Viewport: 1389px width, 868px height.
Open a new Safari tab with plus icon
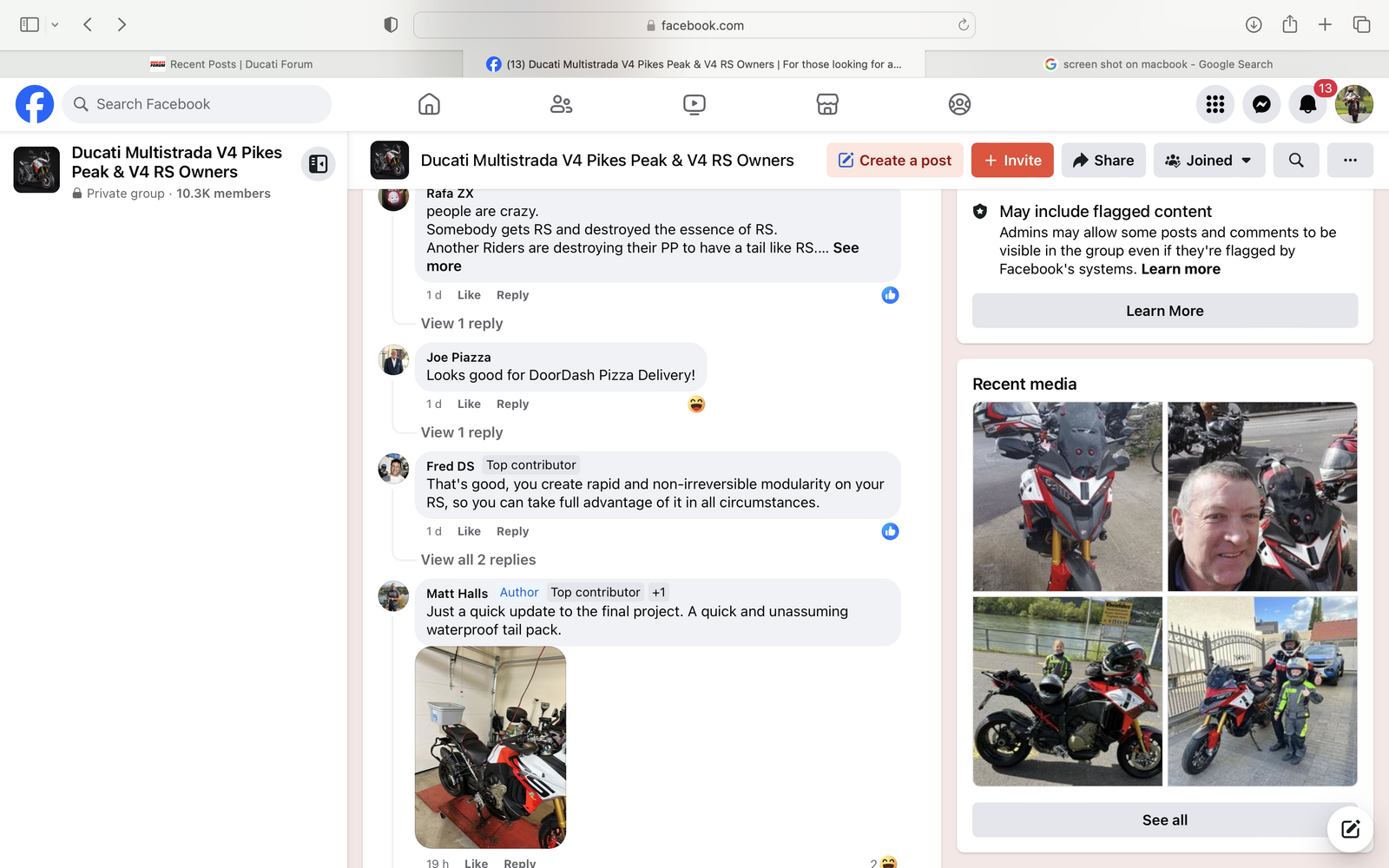click(x=1325, y=24)
